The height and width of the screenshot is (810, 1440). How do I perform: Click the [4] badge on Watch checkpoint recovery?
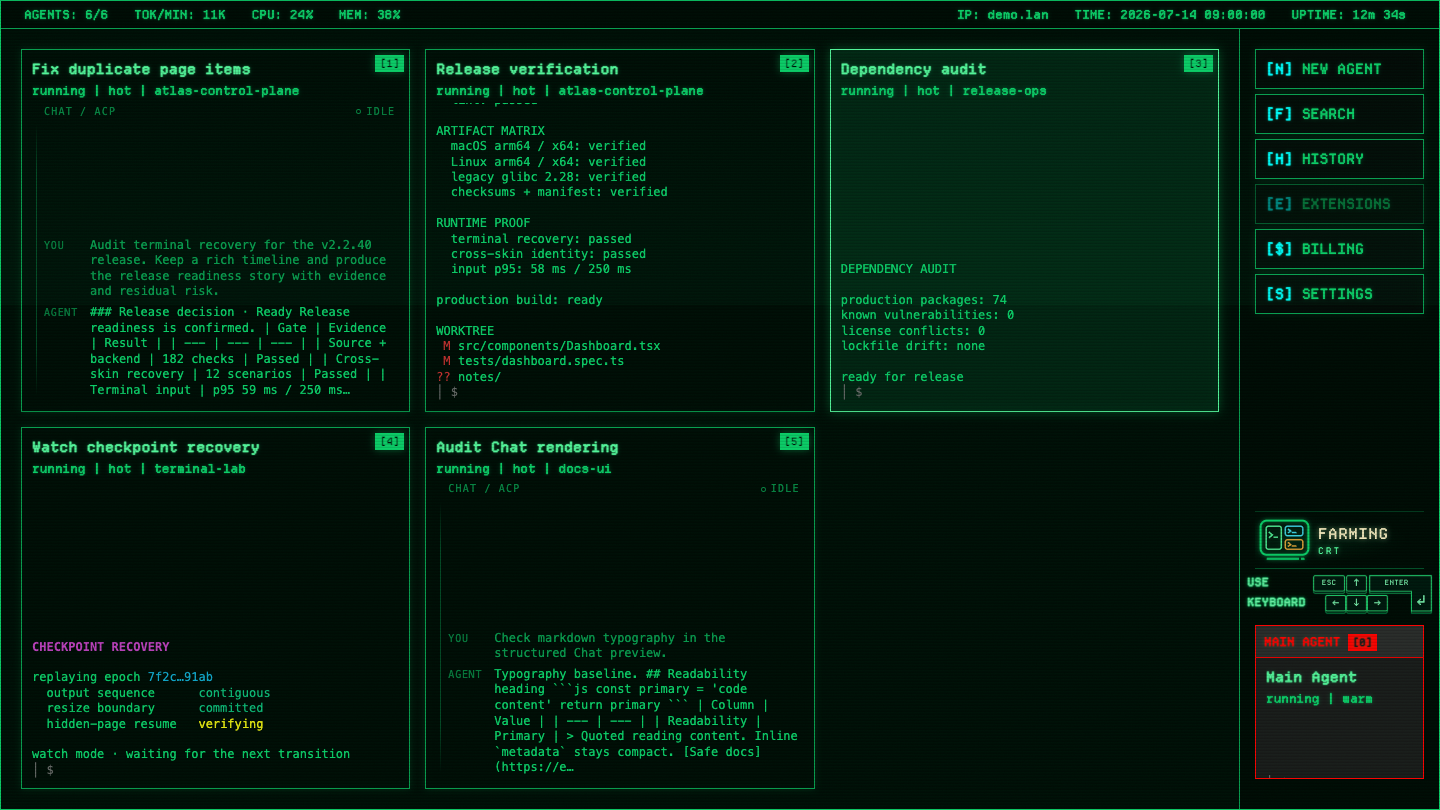point(389,442)
